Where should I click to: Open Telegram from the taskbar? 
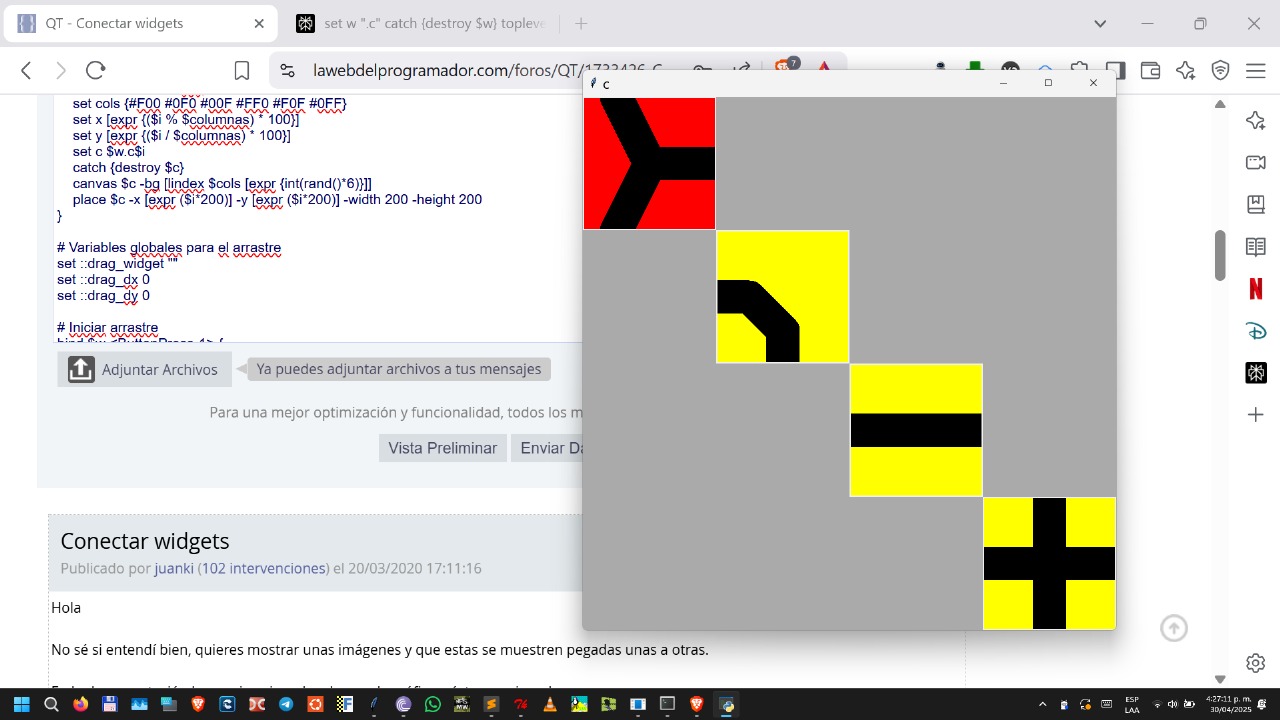point(286,704)
